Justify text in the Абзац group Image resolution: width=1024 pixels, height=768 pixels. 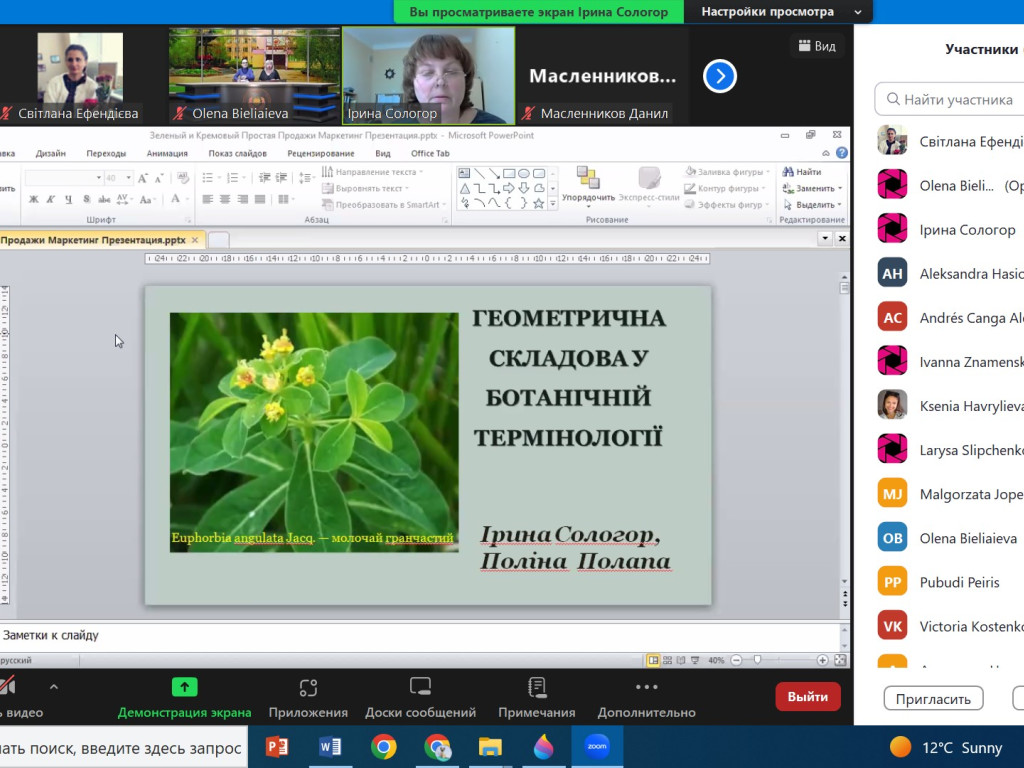259,199
